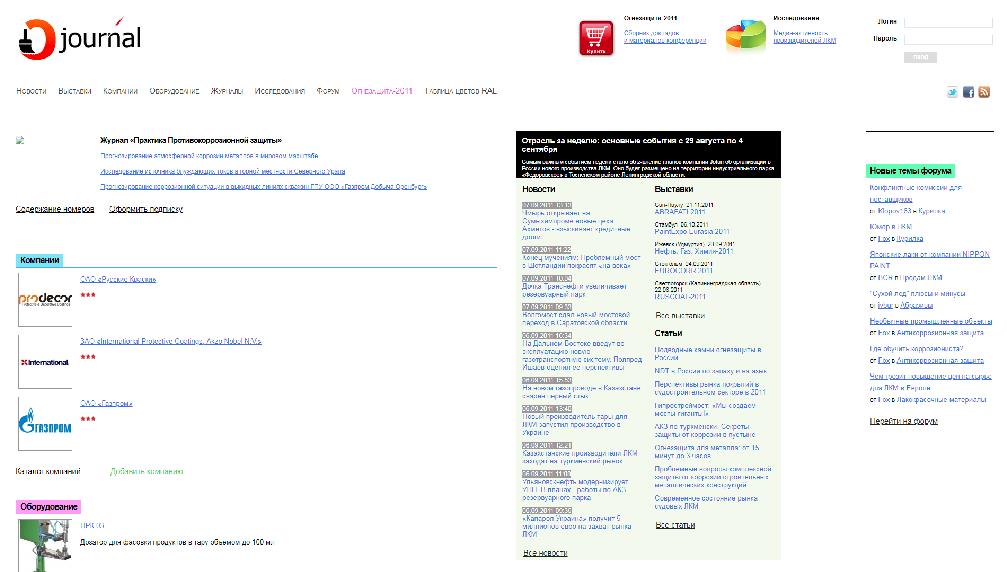The image size is (1007, 572).
Task: Click the International company logo
Action: (x=45, y=362)
